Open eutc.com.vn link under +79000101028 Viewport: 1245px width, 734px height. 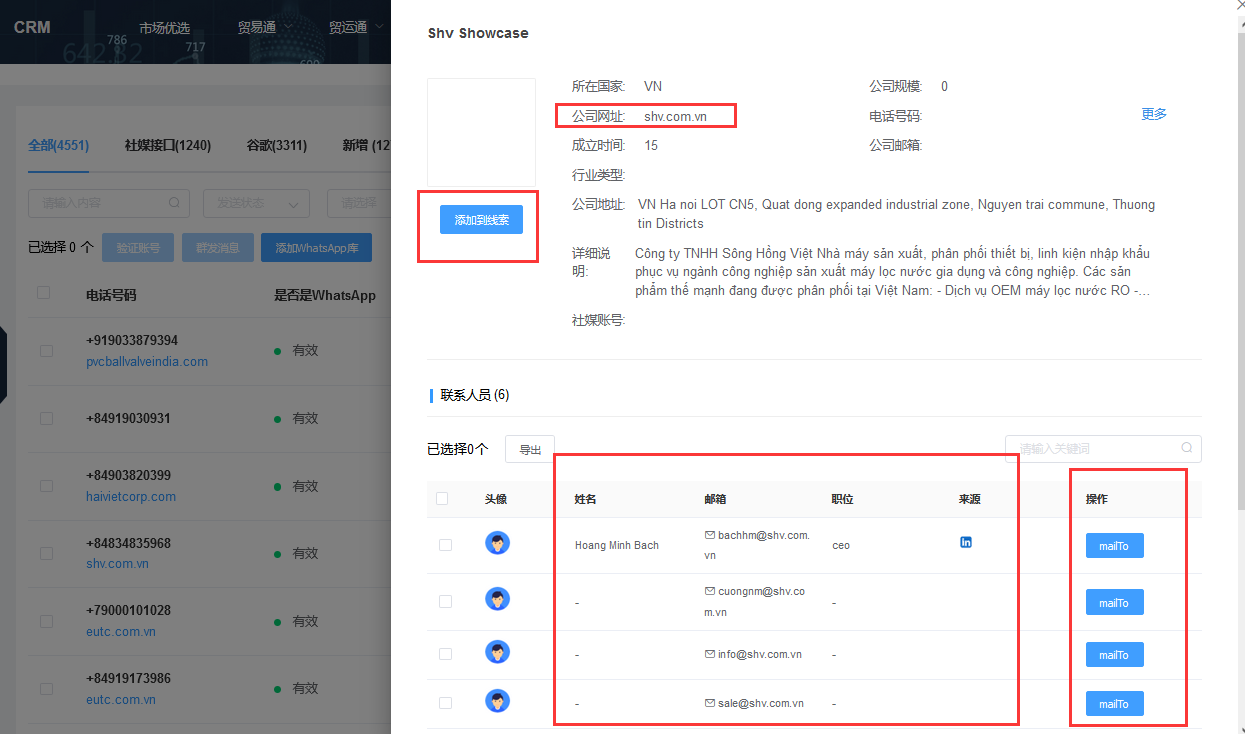(x=121, y=632)
